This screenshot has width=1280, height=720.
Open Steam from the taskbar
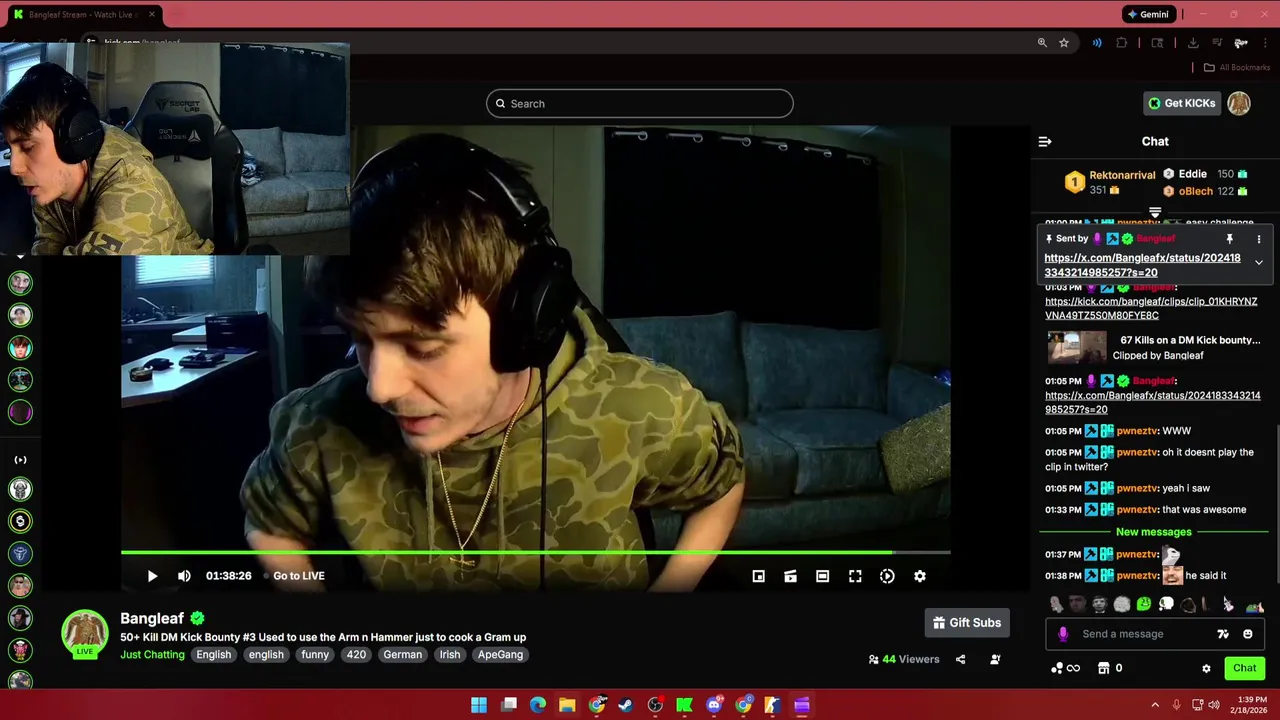point(625,705)
